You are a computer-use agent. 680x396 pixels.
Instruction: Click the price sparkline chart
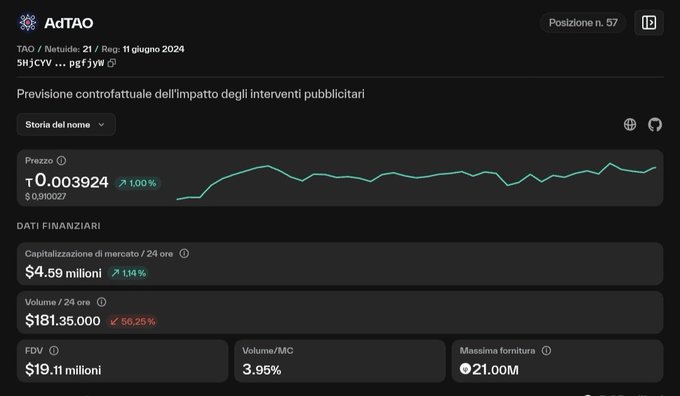pos(416,181)
